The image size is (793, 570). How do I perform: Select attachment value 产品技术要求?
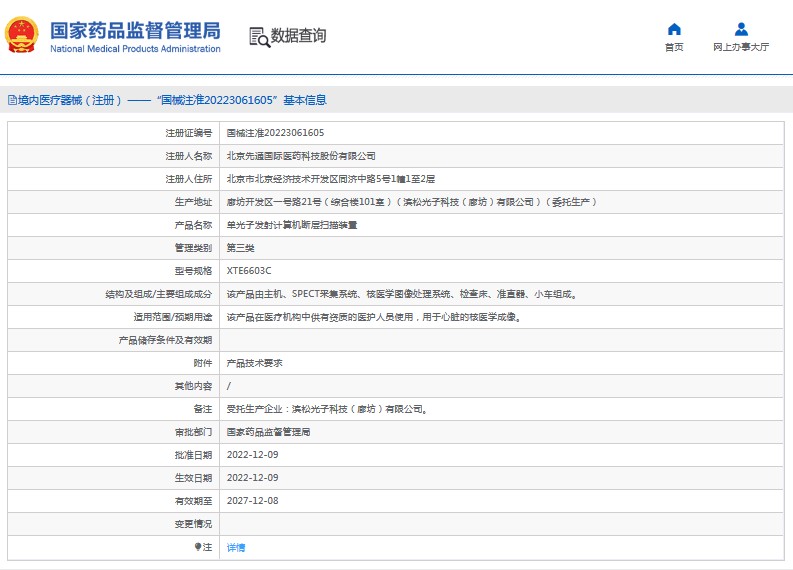pos(254,363)
